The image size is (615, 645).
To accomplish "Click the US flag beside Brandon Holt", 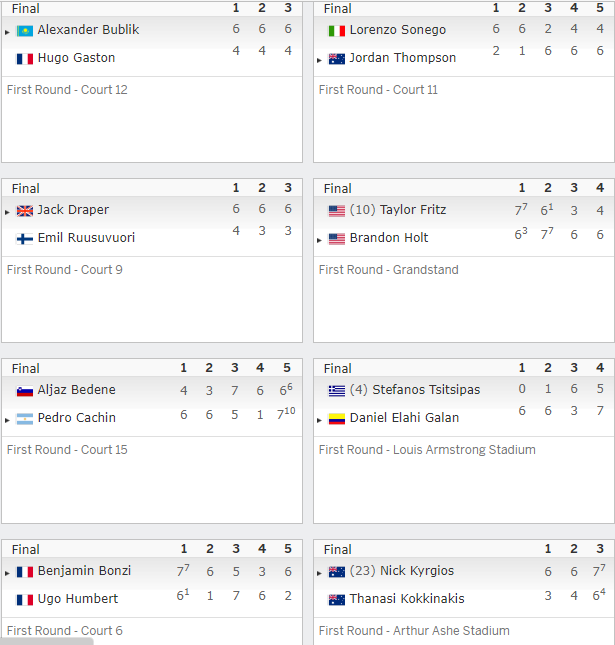I will (x=337, y=239).
